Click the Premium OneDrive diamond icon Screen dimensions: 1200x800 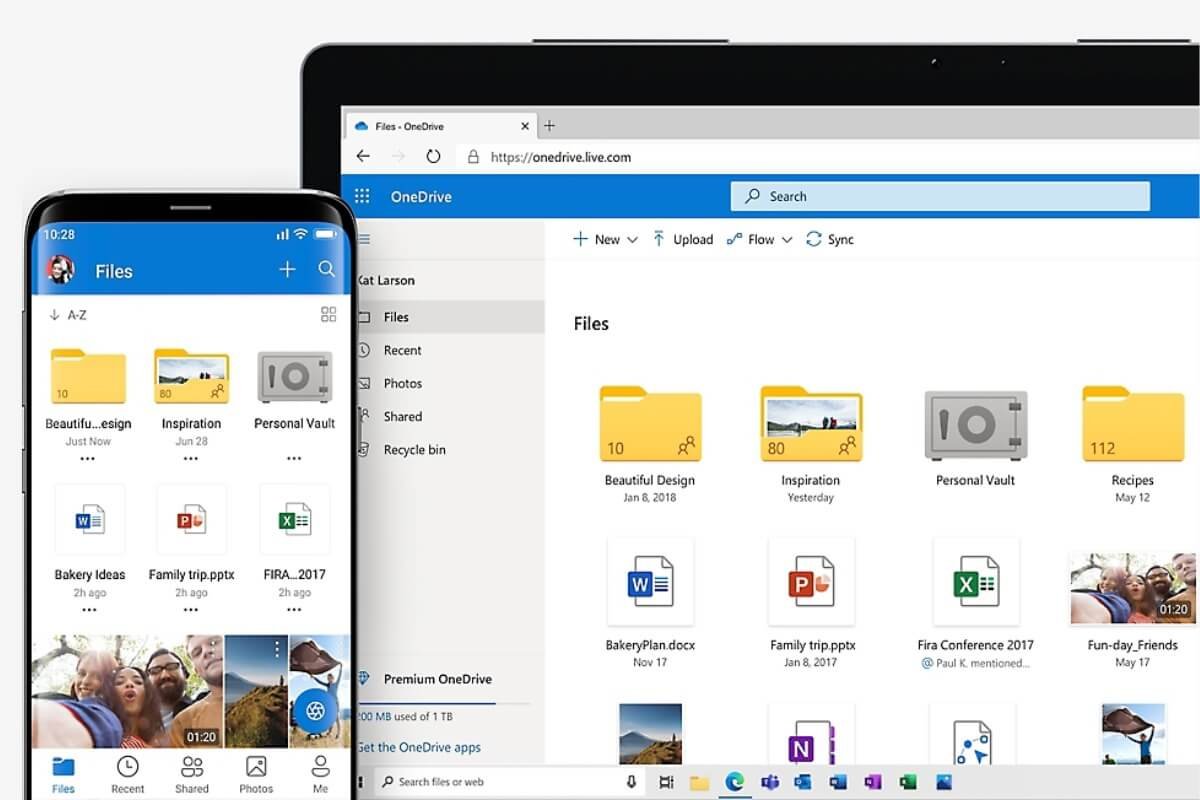(x=364, y=678)
